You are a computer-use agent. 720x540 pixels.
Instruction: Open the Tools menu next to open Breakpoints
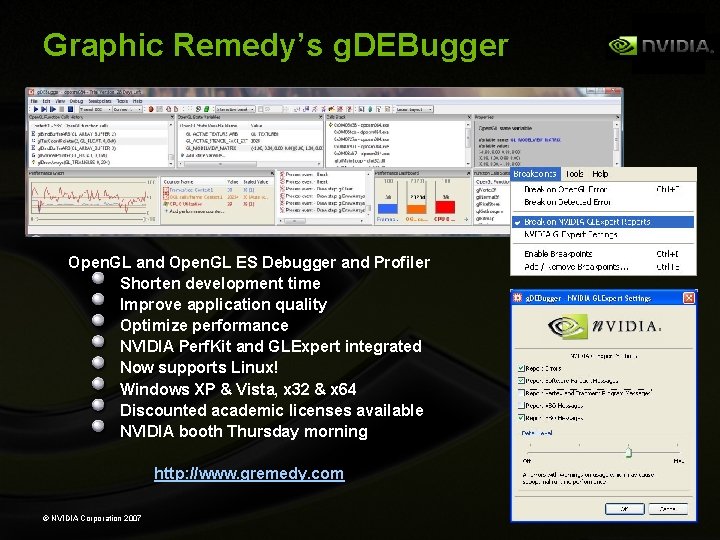[x=574, y=174]
